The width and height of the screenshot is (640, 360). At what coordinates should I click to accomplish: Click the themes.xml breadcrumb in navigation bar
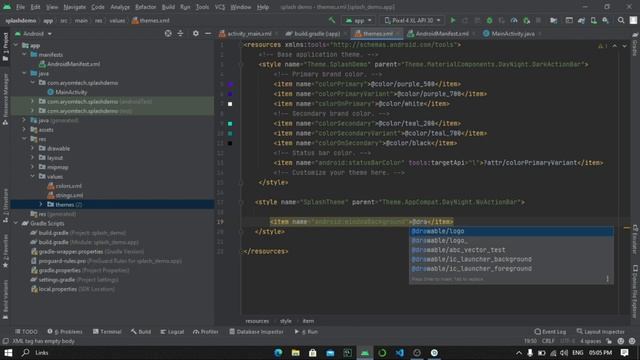coord(151,20)
